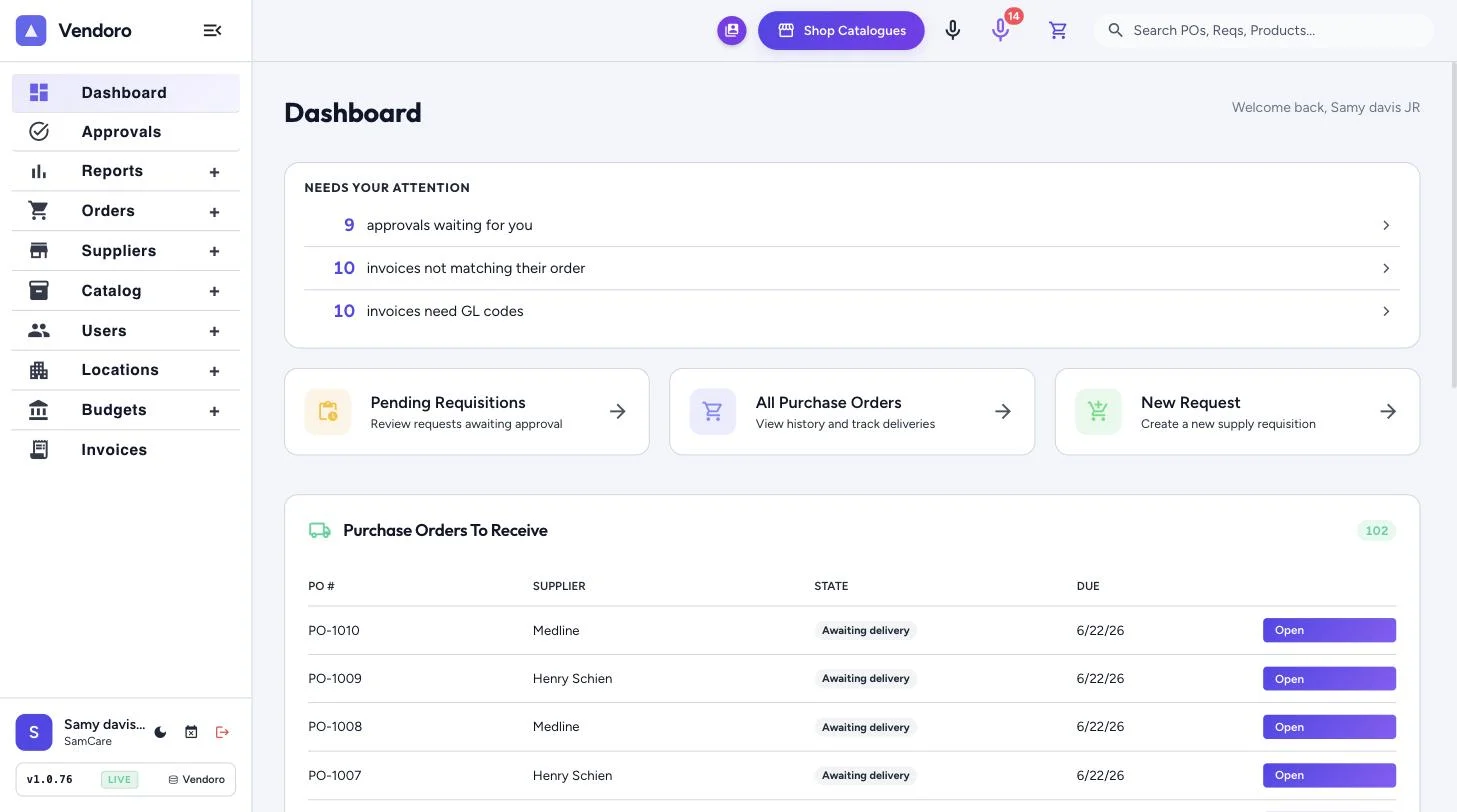Expand the Users submenu plus
Screen dimensions: 1457x812
tap(214, 331)
